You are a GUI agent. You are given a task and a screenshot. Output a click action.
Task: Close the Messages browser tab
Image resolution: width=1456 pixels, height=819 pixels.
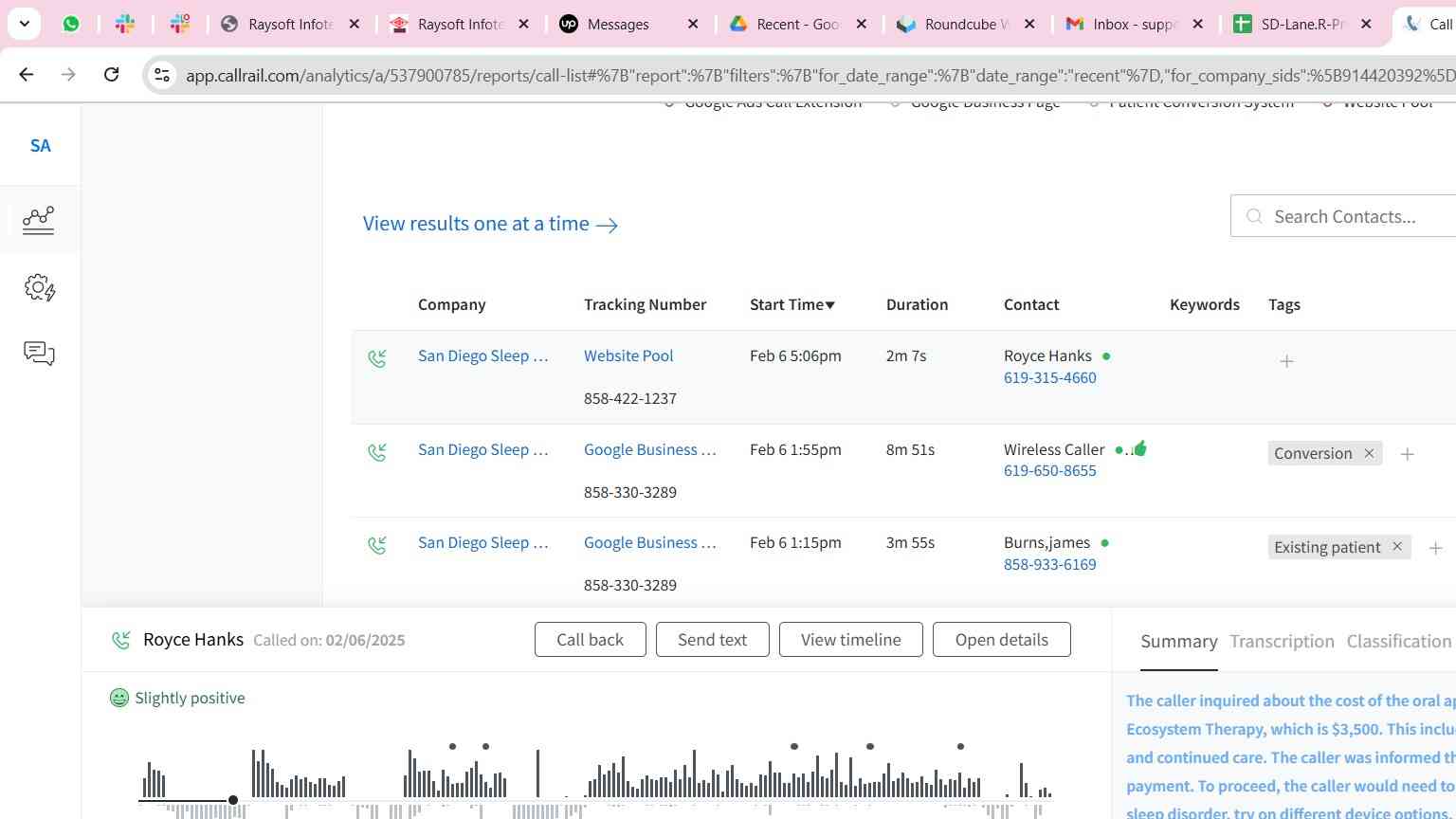693,24
